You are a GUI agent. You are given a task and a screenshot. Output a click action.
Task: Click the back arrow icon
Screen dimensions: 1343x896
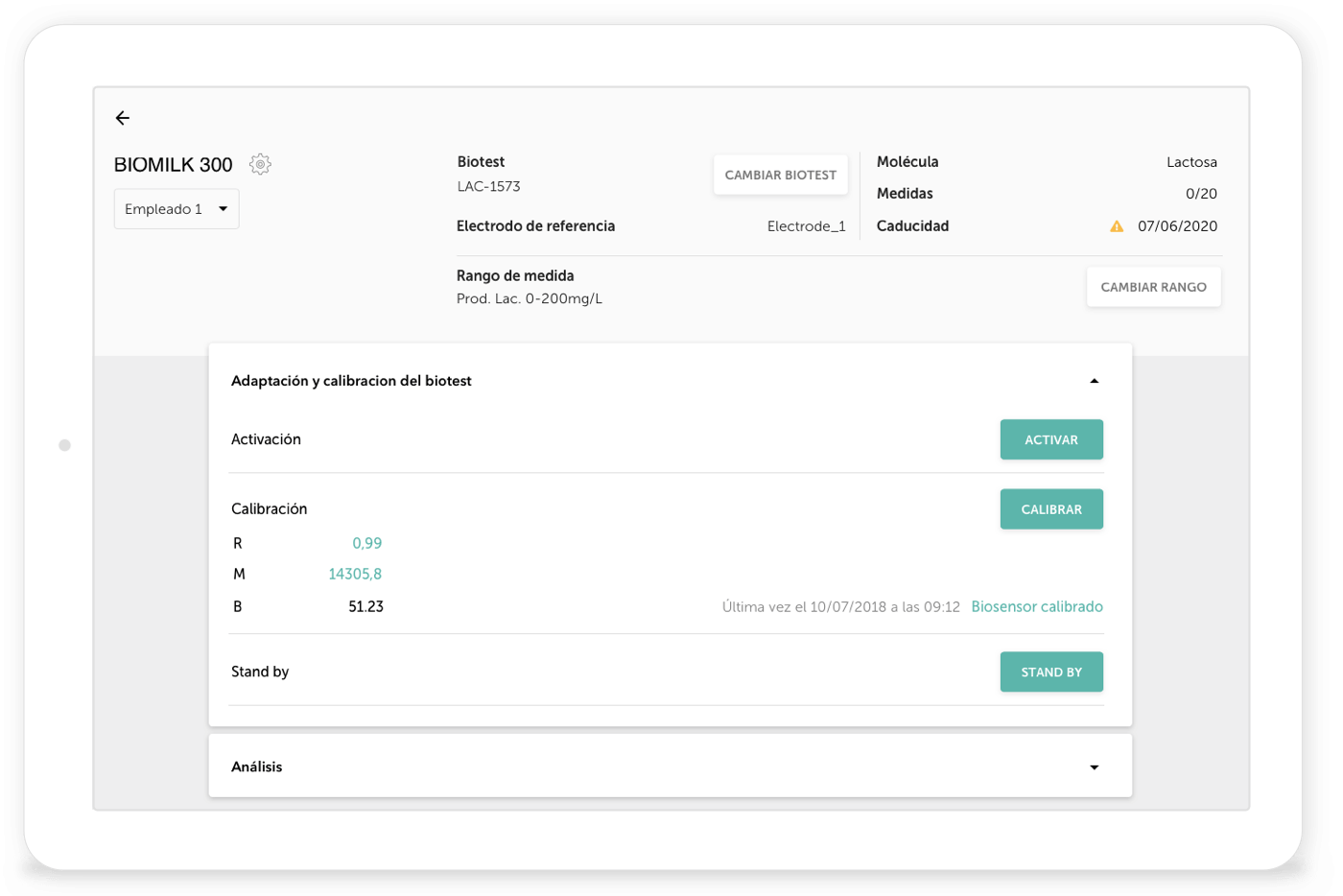[123, 118]
